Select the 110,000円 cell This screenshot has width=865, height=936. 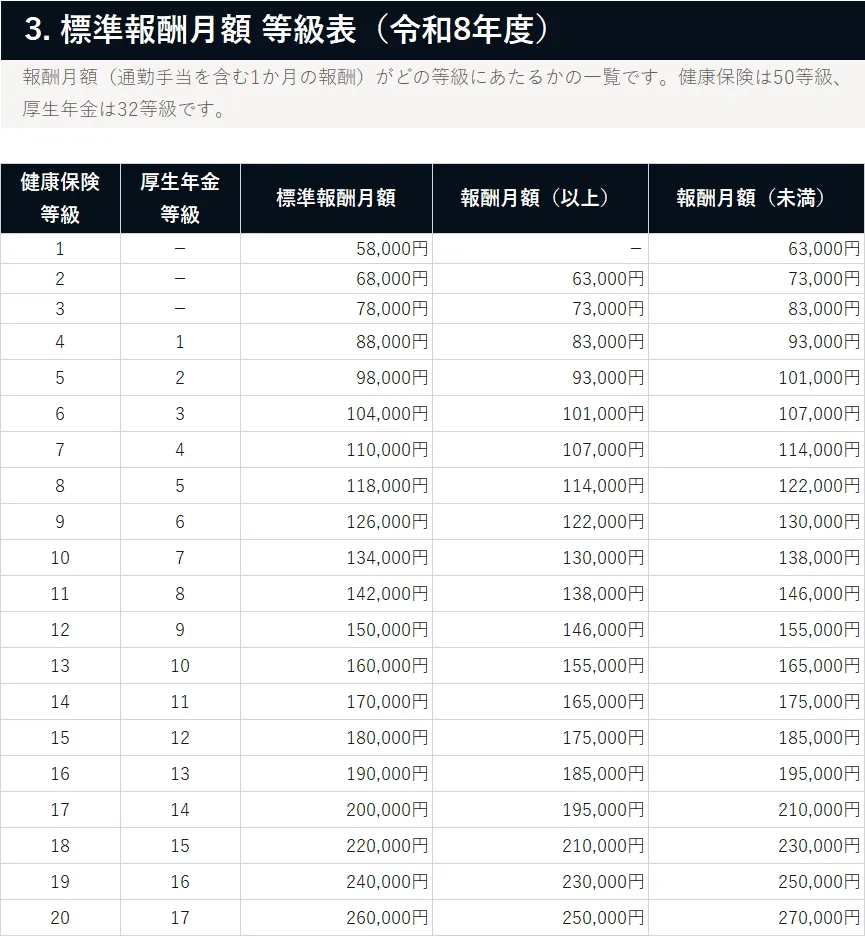[x=336, y=449]
